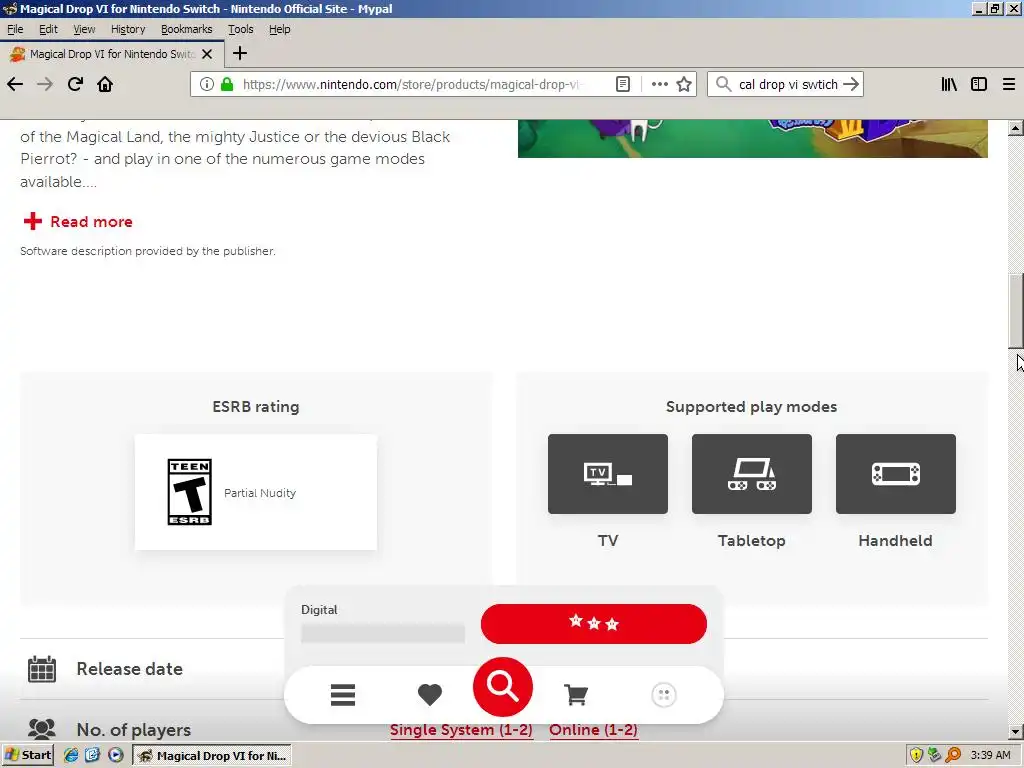Click the 3:39 AM taskbar clock
The image size is (1024, 768).
click(x=990, y=756)
